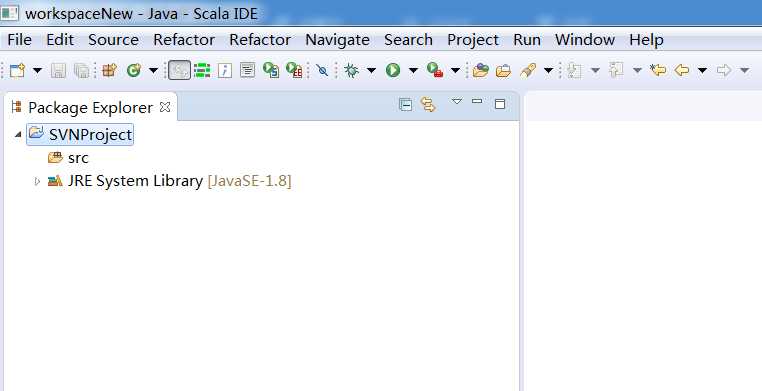762x391 pixels.
Task: Expand the JRE System Library node
Action: coord(37,181)
